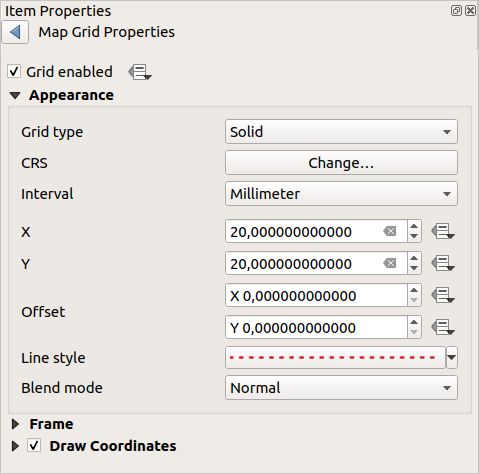Screen dimensions: 479x474
Task: Open the Grid type dropdown
Action: (x=341, y=132)
